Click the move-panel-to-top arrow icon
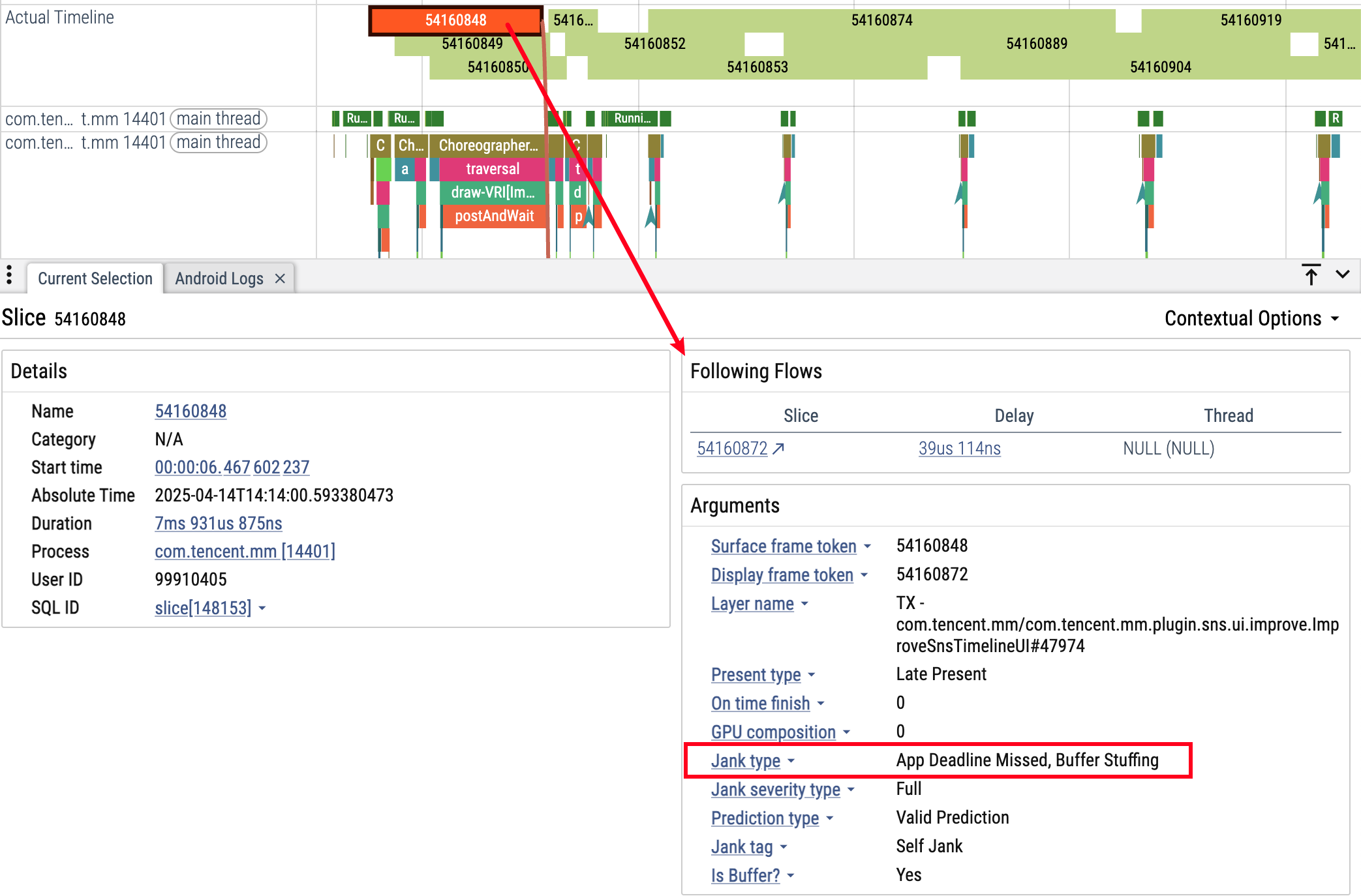The width and height of the screenshot is (1361, 896). (1311, 275)
